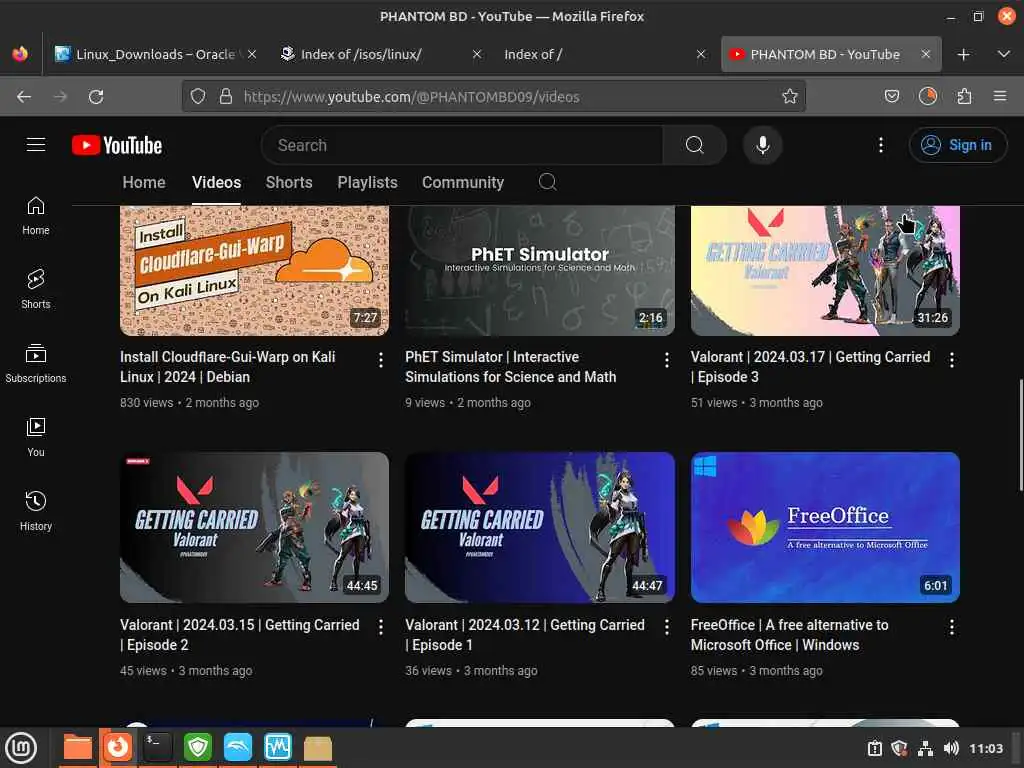Switch to Linux_Downloads Oracle browser tab
The width and height of the screenshot is (1024, 768).
pos(155,54)
